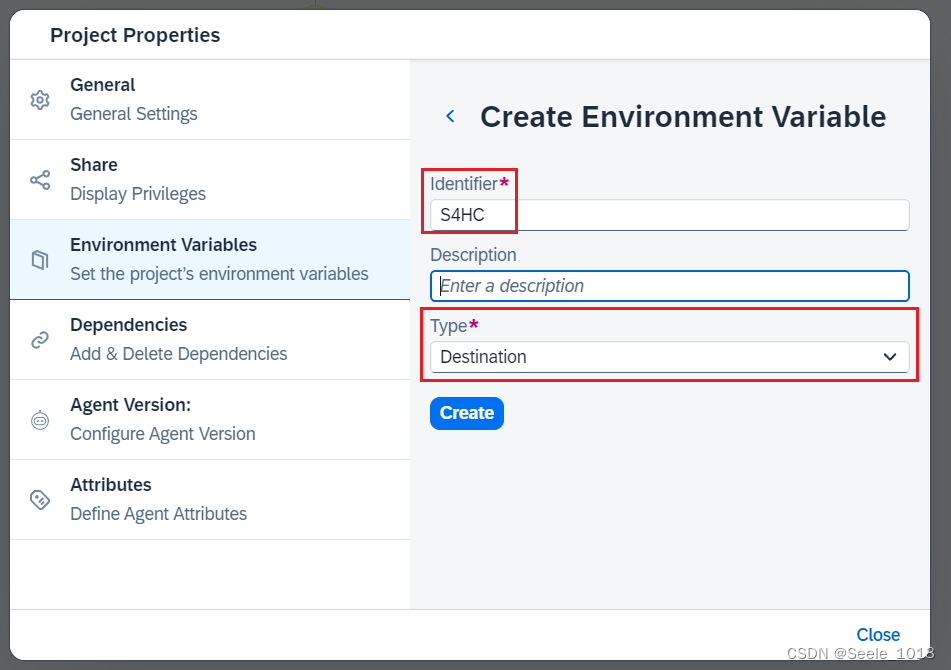Click the Share icon in sidebar
951x670 pixels.
click(x=40, y=180)
